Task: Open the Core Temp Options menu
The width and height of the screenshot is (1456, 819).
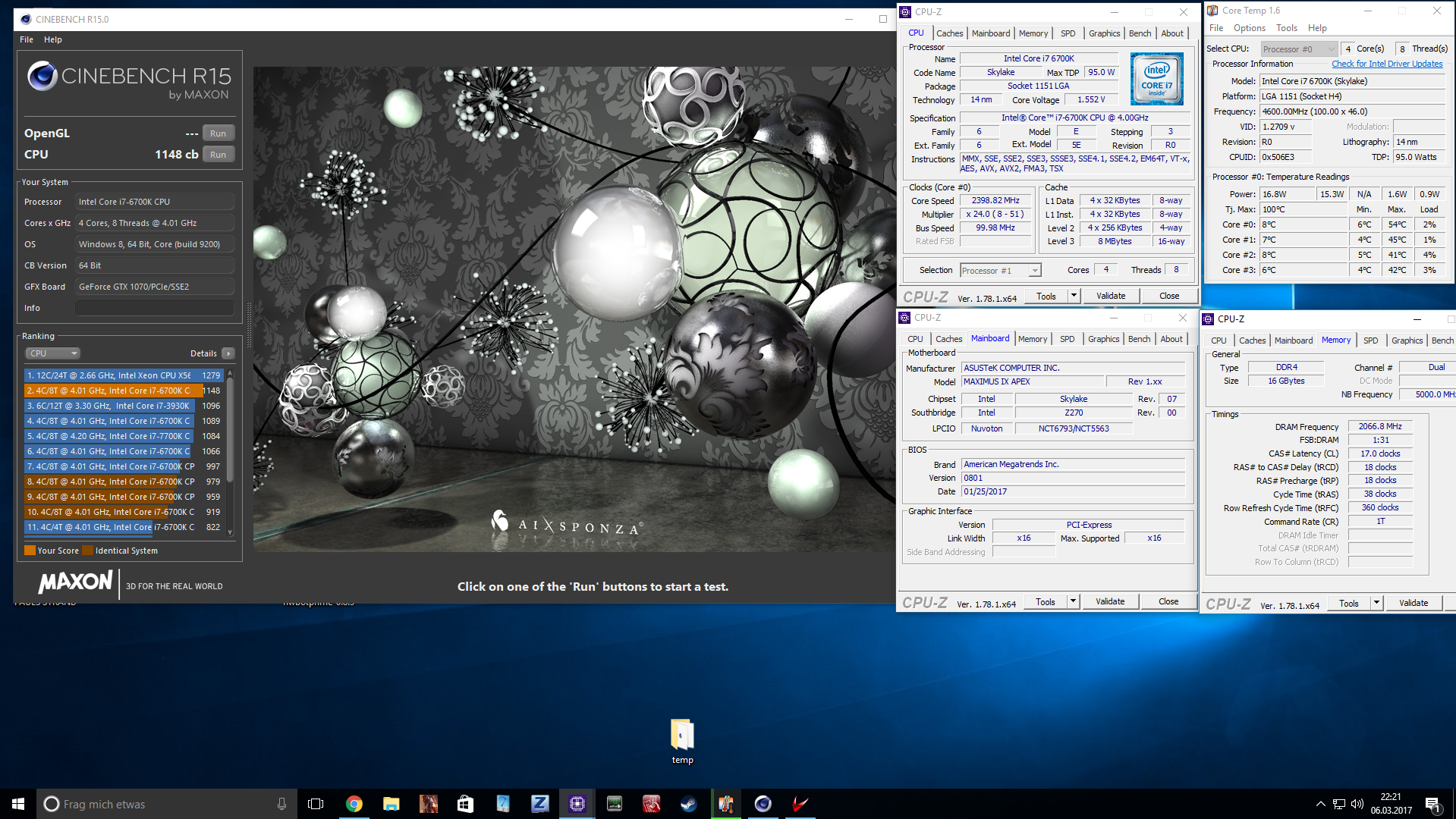Action: [1249, 28]
